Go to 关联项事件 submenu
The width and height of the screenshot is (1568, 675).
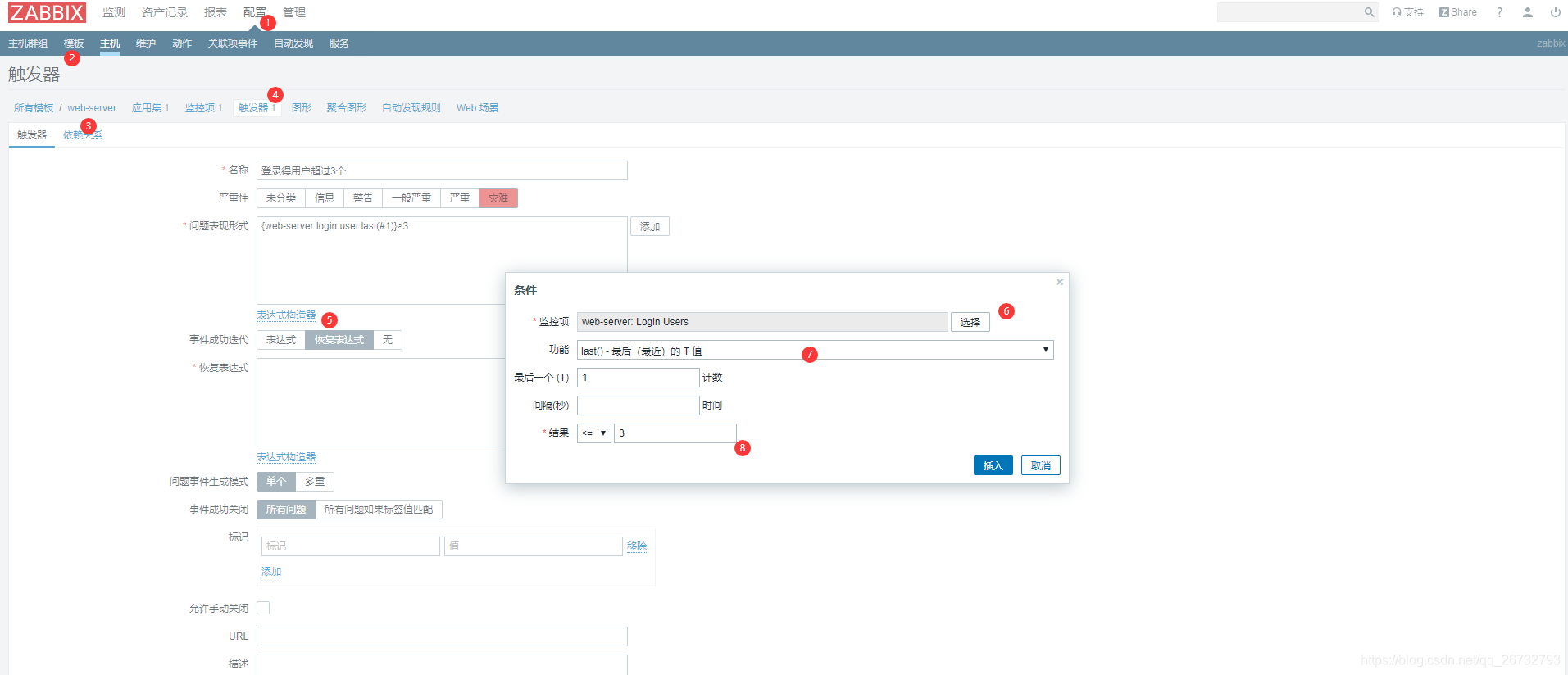click(233, 43)
